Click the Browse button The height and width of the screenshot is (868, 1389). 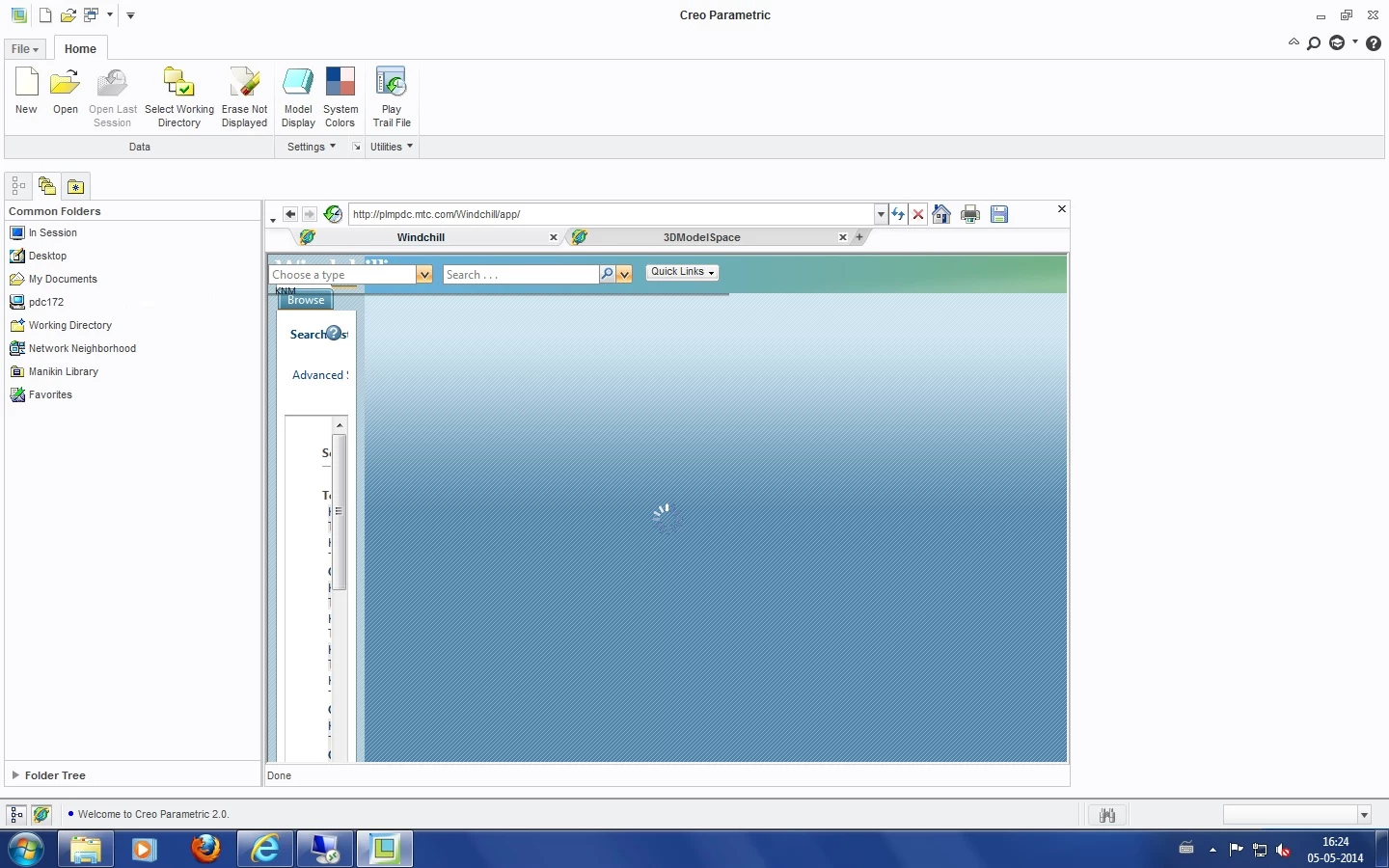tap(306, 300)
